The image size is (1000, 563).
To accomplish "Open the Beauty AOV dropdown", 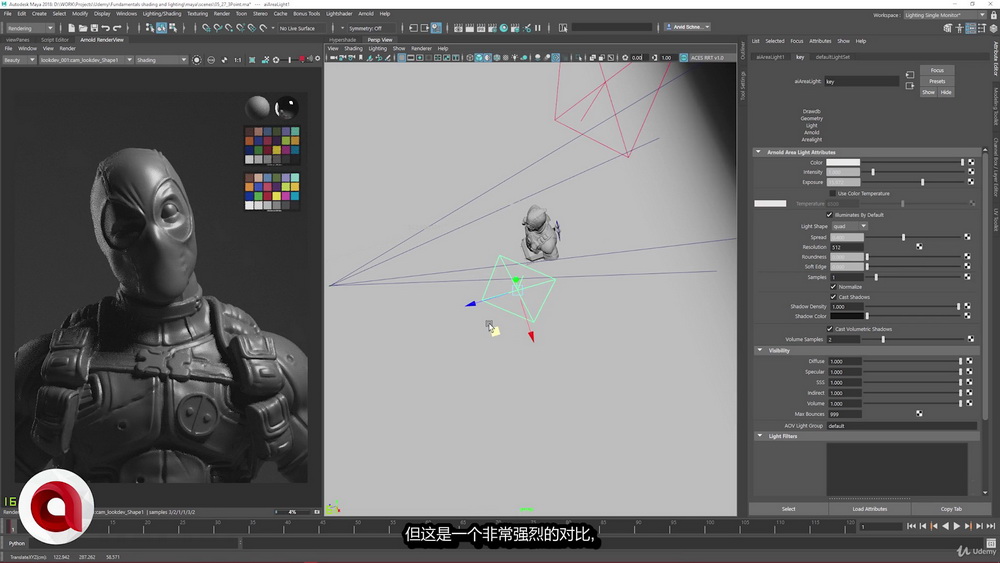I will (19, 60).
